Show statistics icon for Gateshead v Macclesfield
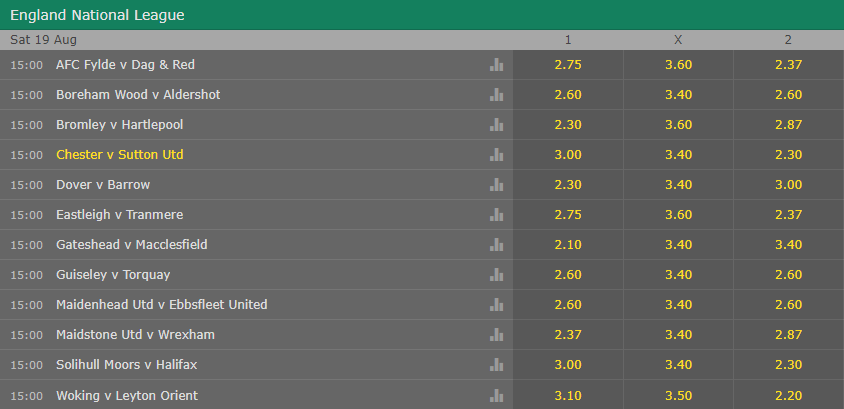Image resolution: width=844 pixels, height=409 pixels. tap(496, 245)
